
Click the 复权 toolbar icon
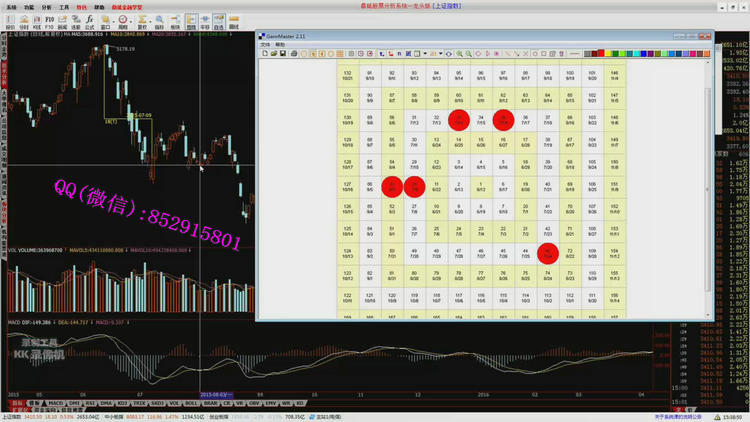[142, 22]
